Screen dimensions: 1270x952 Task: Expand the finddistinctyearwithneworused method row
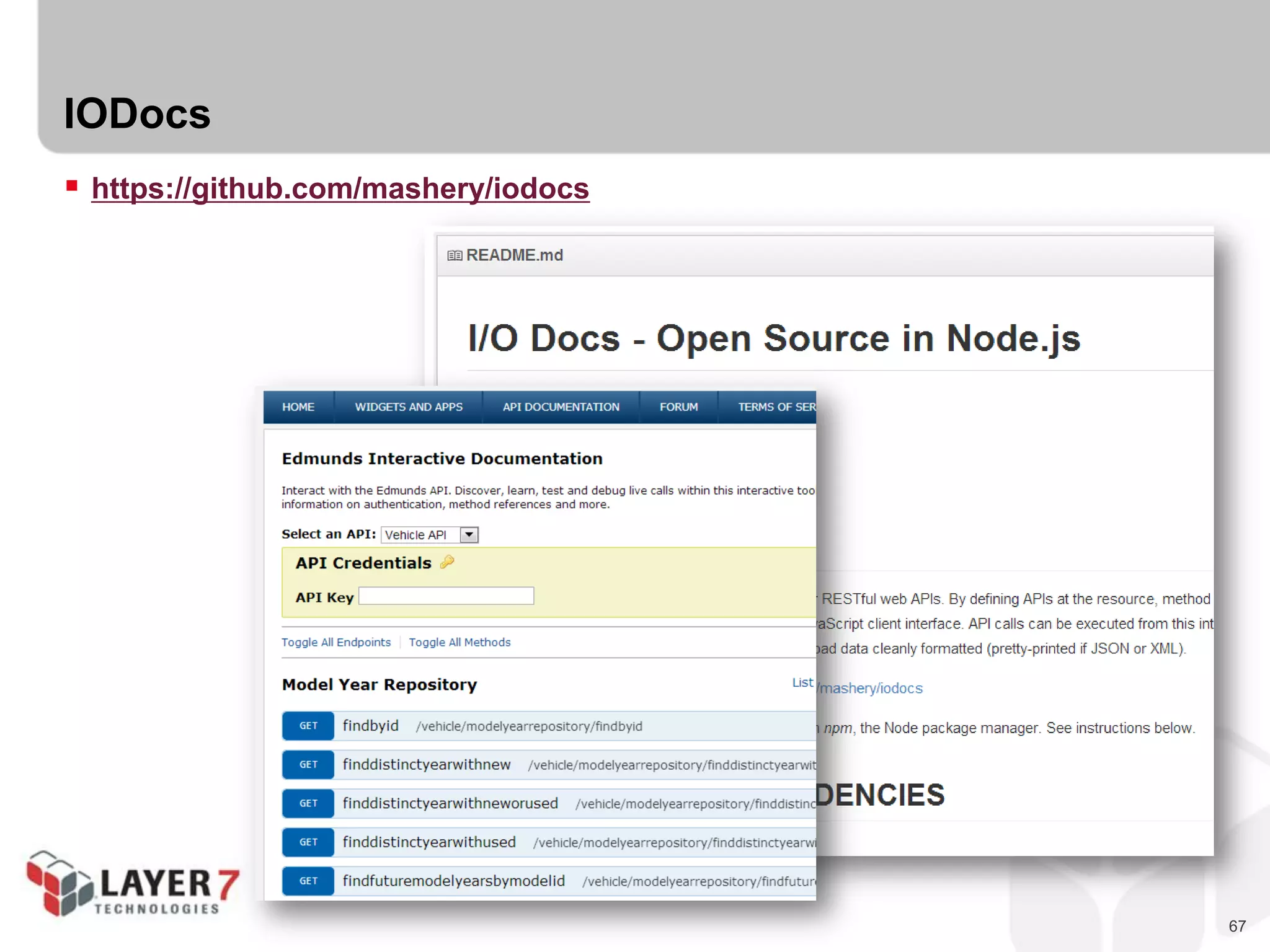point(549,803)
